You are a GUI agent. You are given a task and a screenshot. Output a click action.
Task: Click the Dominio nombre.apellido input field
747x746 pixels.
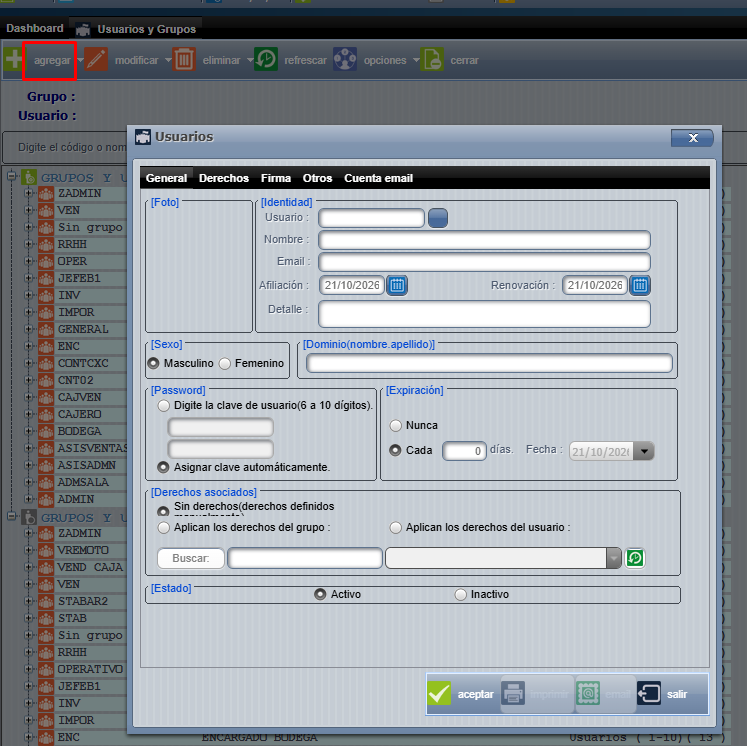(x=489, y=363)
